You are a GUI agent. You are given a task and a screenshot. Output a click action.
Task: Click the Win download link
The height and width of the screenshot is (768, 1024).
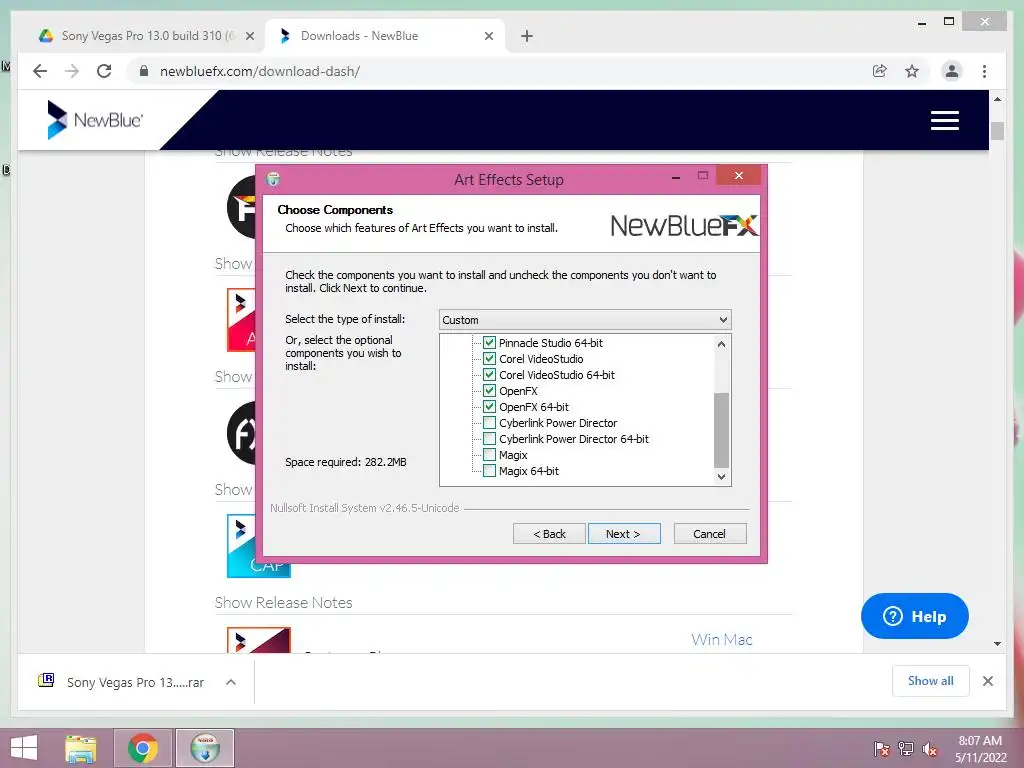[705, 639]
